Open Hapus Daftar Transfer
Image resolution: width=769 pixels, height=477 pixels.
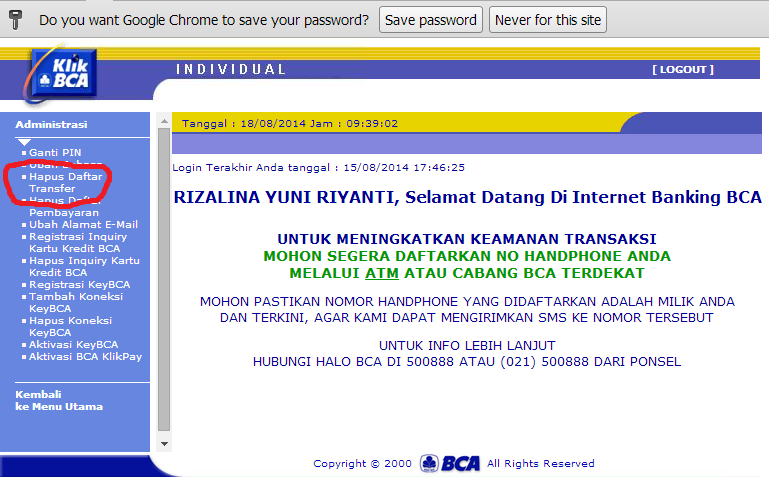tap(65, 182)
